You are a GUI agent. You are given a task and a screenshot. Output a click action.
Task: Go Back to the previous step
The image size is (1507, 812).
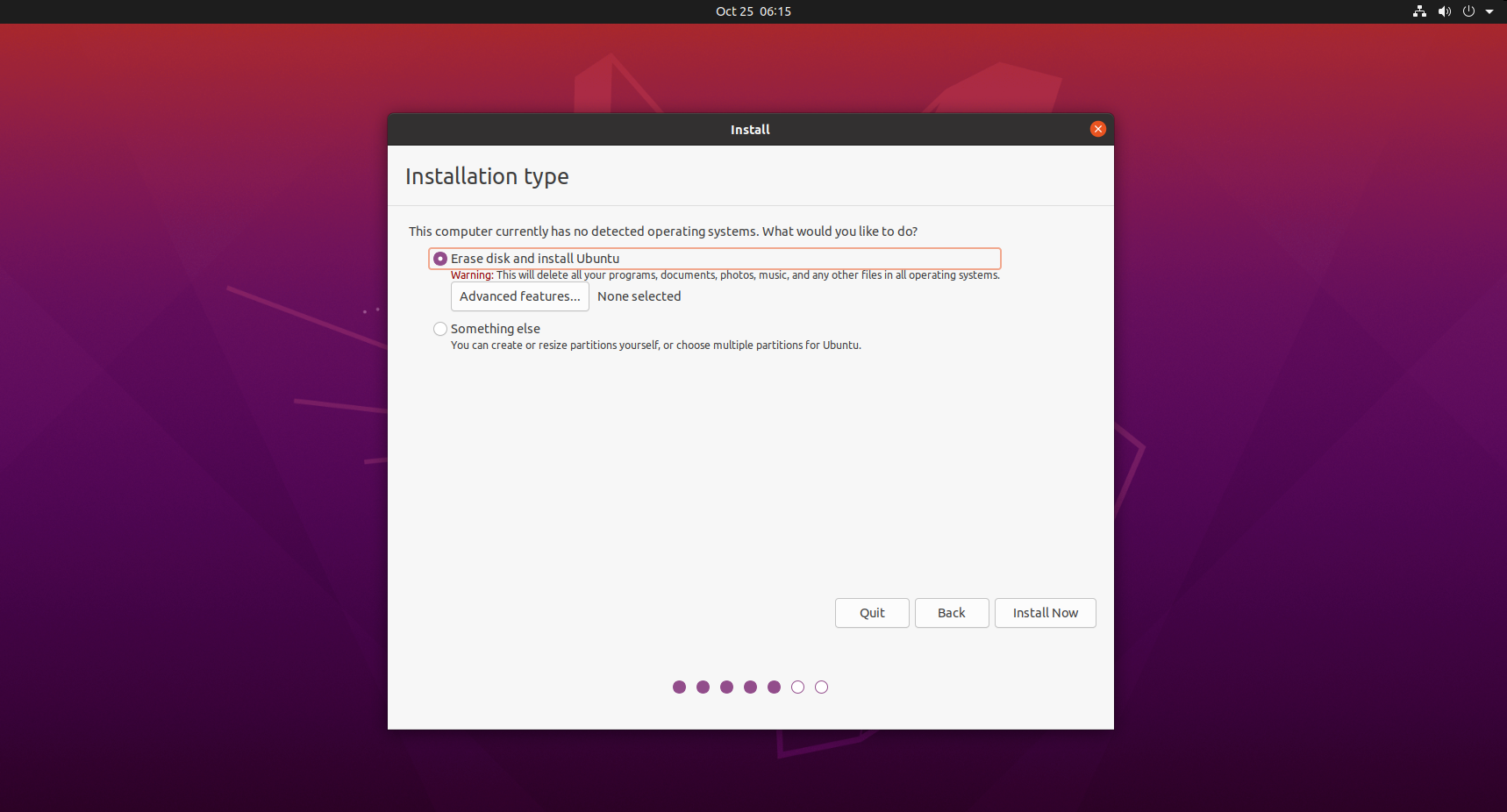951,613
